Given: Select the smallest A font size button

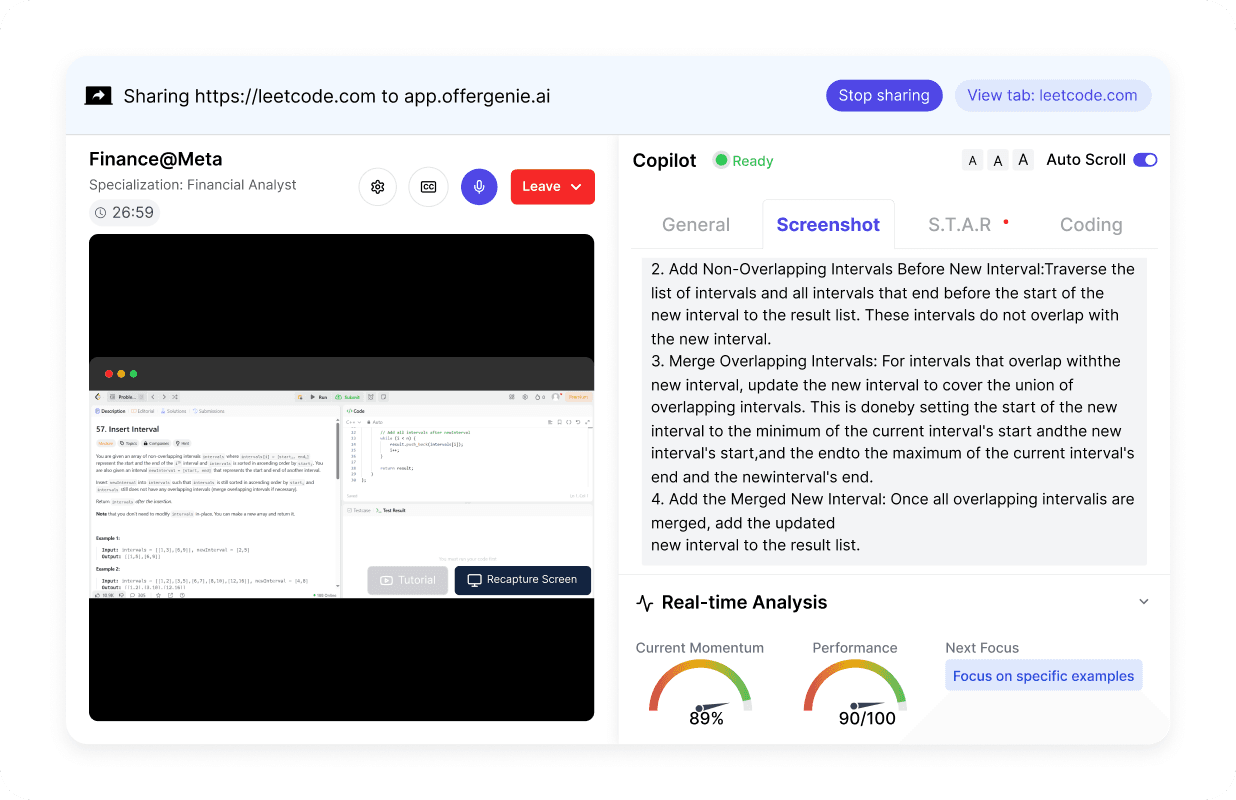Looking at the screenshot, I should pyautogui.click(x=973, y=160).
